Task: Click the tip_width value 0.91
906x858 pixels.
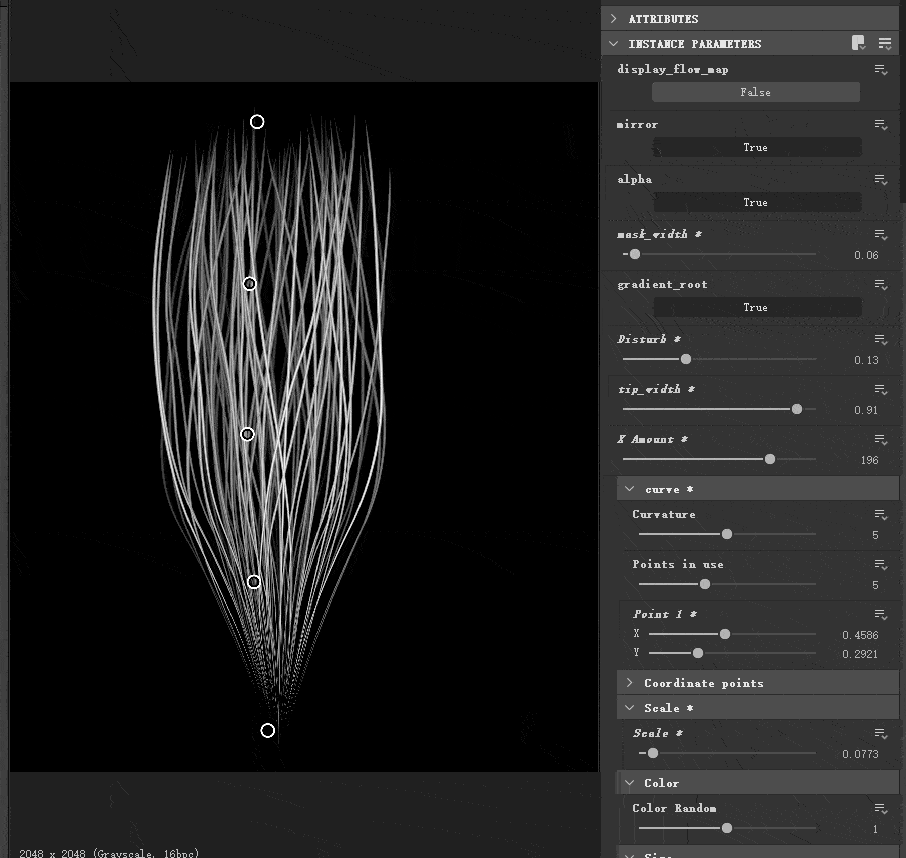Action: tap(866, 410)
